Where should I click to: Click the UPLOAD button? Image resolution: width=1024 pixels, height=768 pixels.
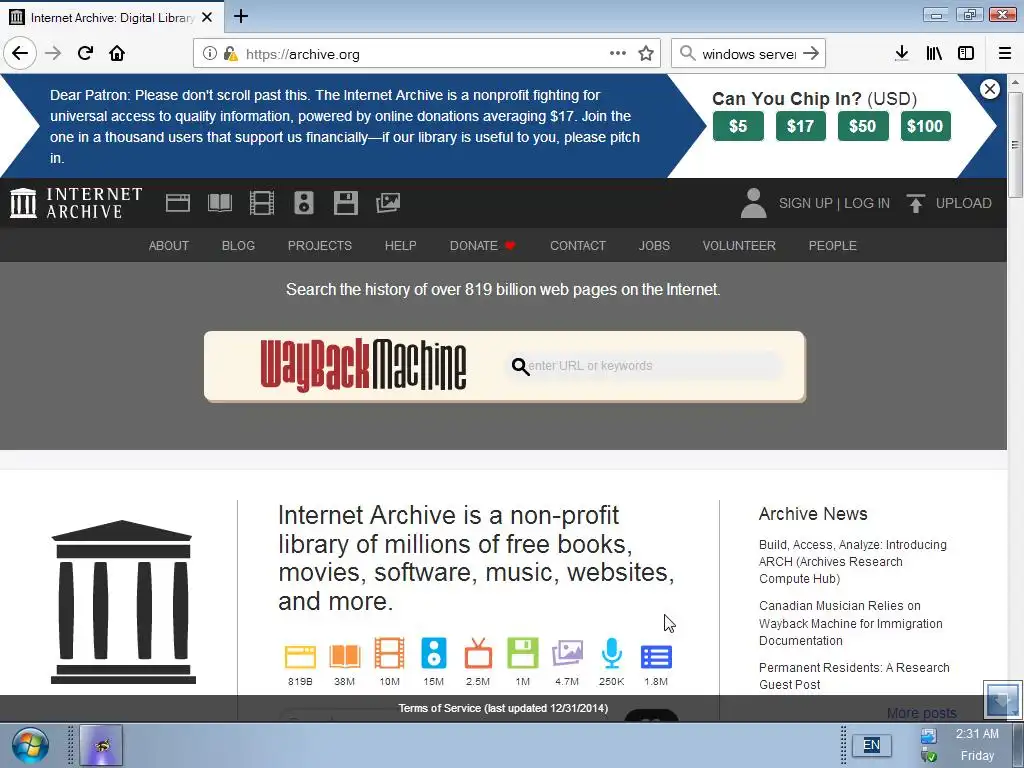[x=949, y=203]
